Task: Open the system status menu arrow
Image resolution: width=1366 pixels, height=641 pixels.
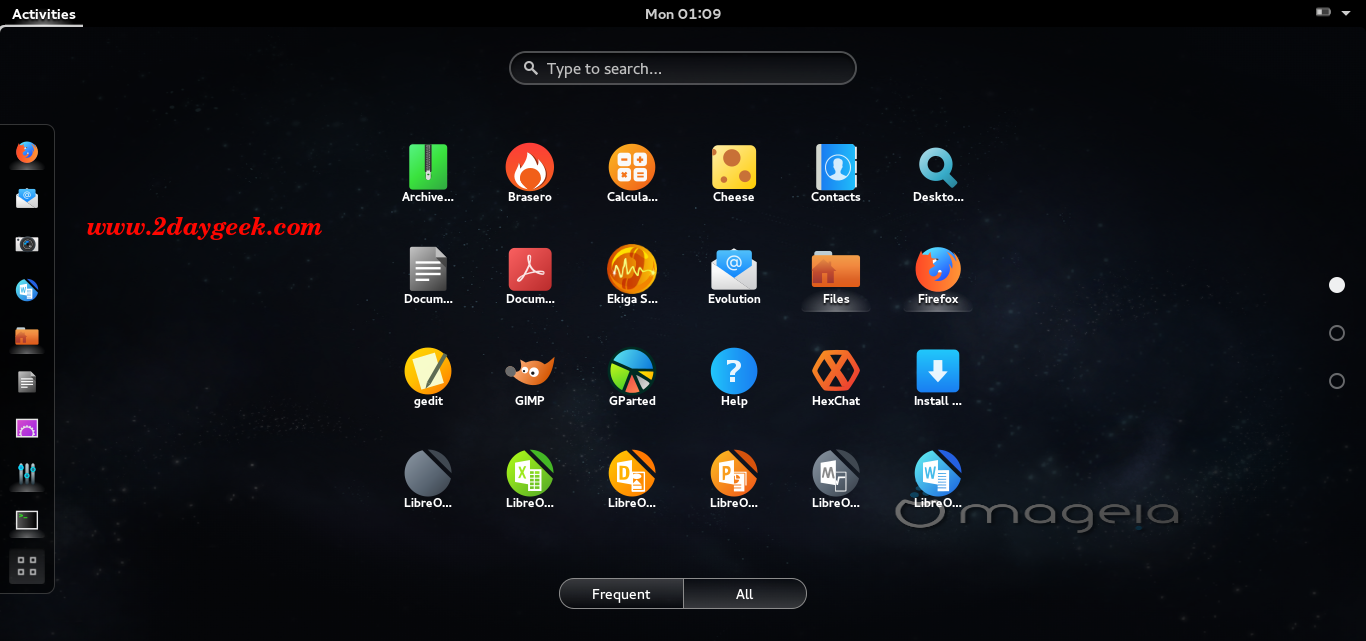Action: [1345, 13]
